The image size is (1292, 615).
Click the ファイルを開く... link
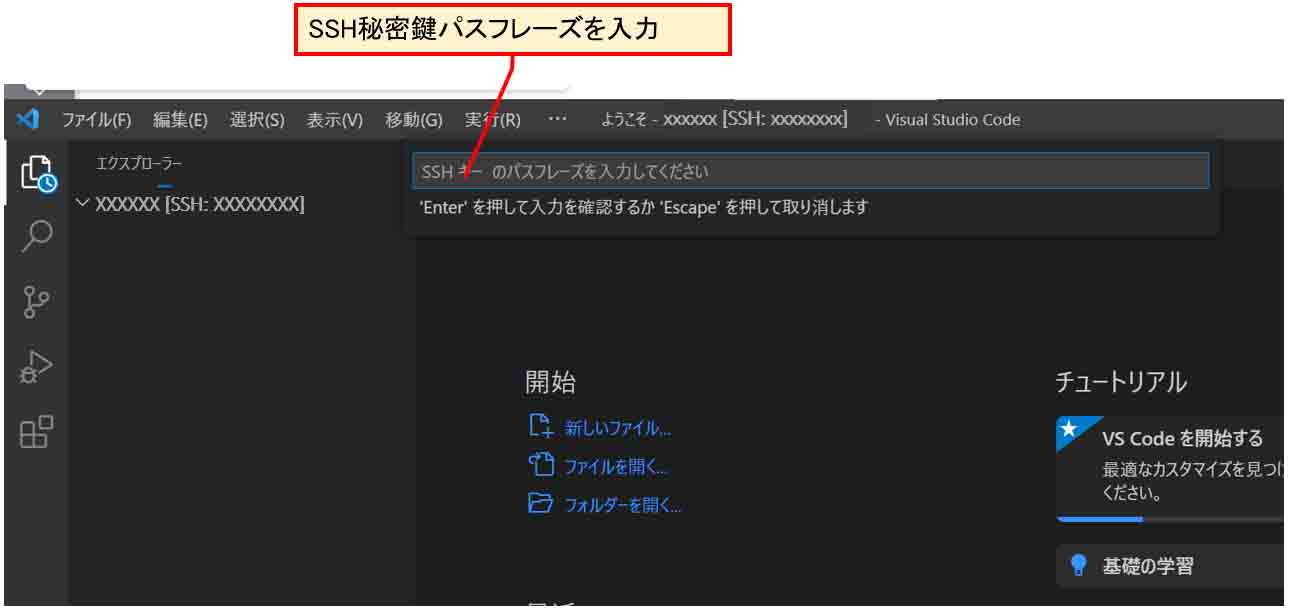pos(615,467)
